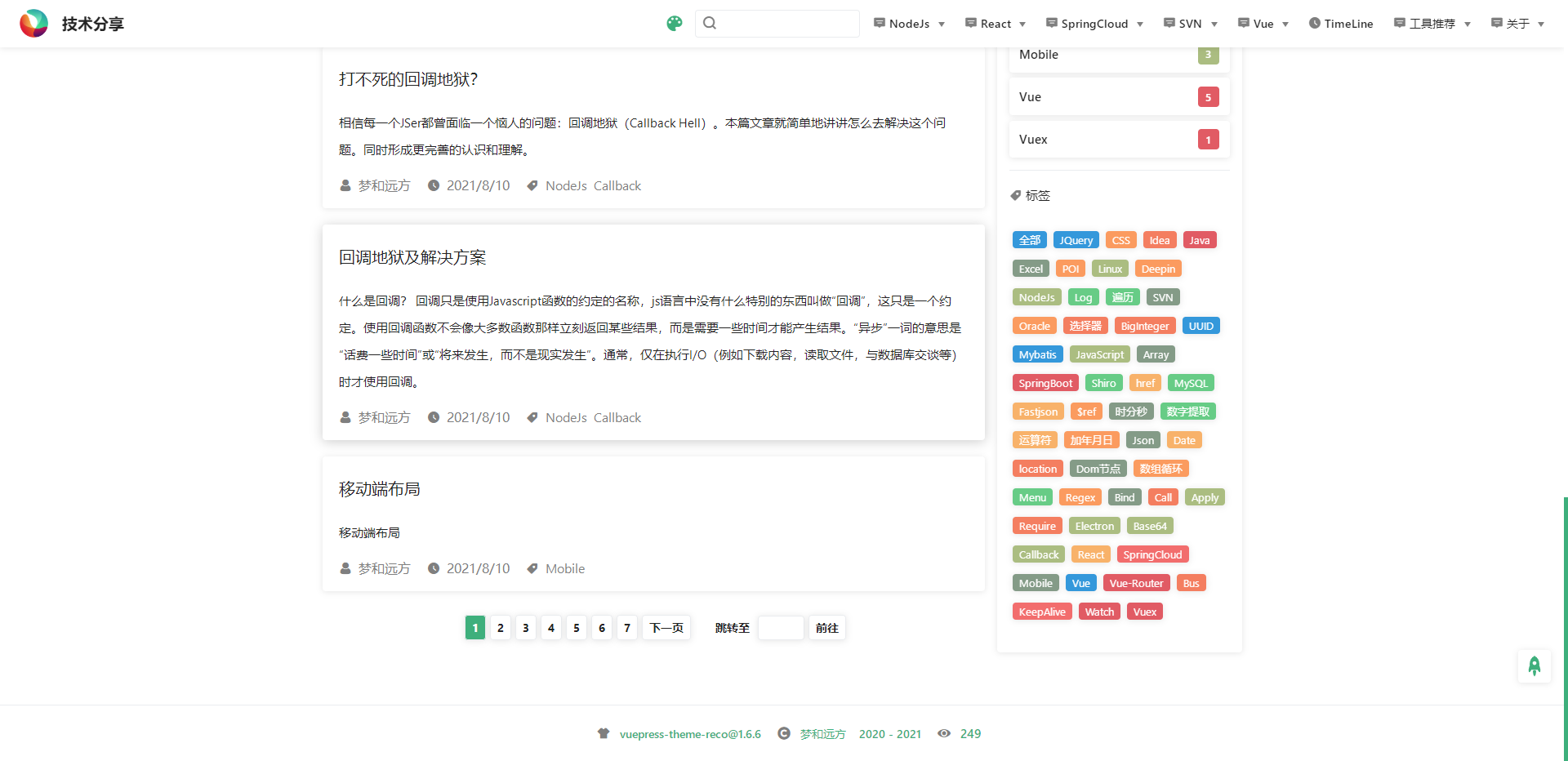Image resolution: width=1568 pixels, height=761 pixels.
Task: Select the UUID tag
Action: 1201,326
